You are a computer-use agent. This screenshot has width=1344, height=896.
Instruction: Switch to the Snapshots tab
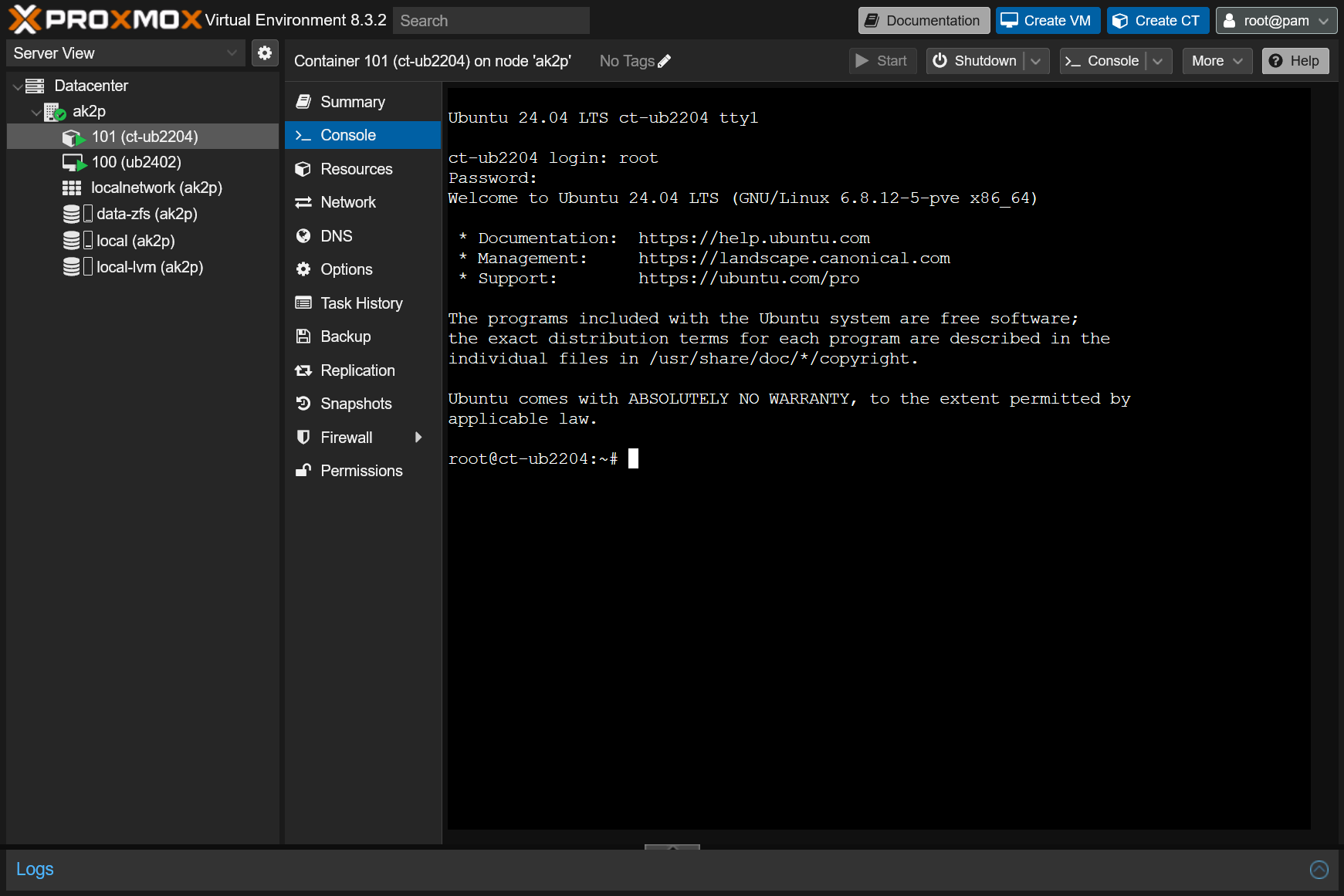point(363,404)
